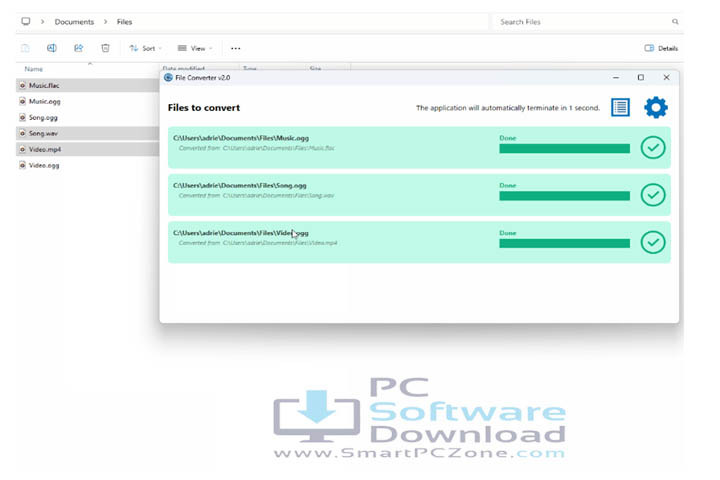Expand the chevron before Files in path
The width and height of the screenshot is (720, 480).
[x=105, y=22]
